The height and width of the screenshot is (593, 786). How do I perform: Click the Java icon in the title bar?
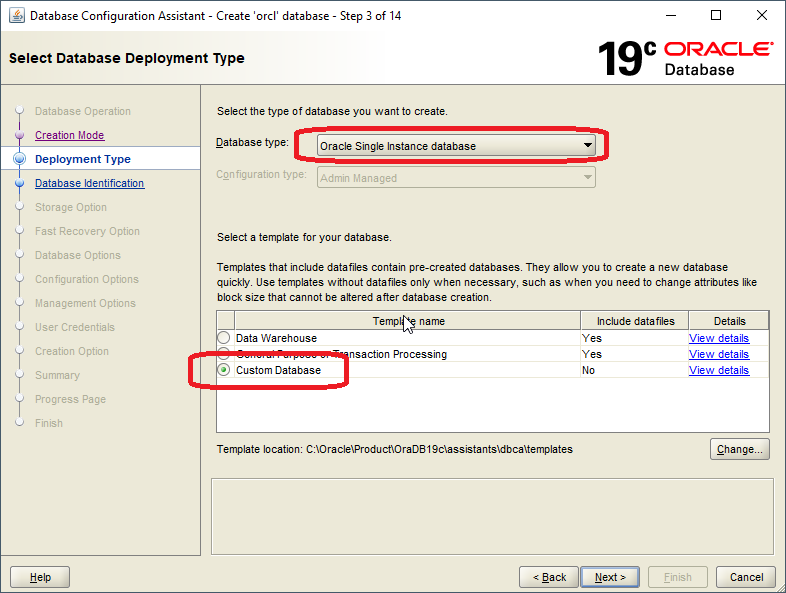point(16,15)
